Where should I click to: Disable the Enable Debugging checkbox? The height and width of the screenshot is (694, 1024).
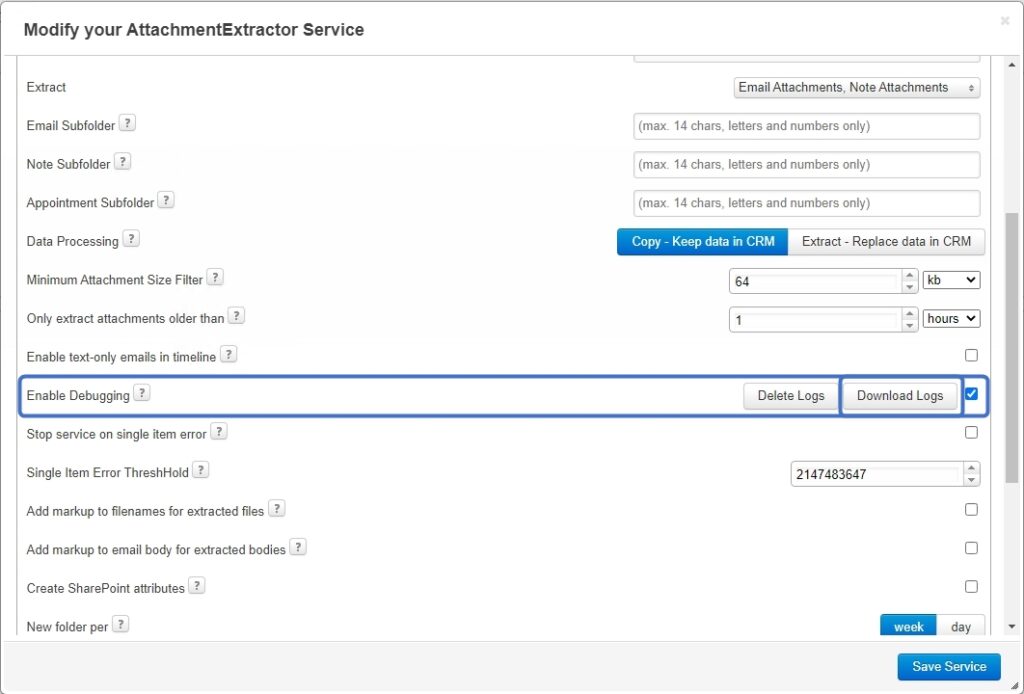[971, 394]
